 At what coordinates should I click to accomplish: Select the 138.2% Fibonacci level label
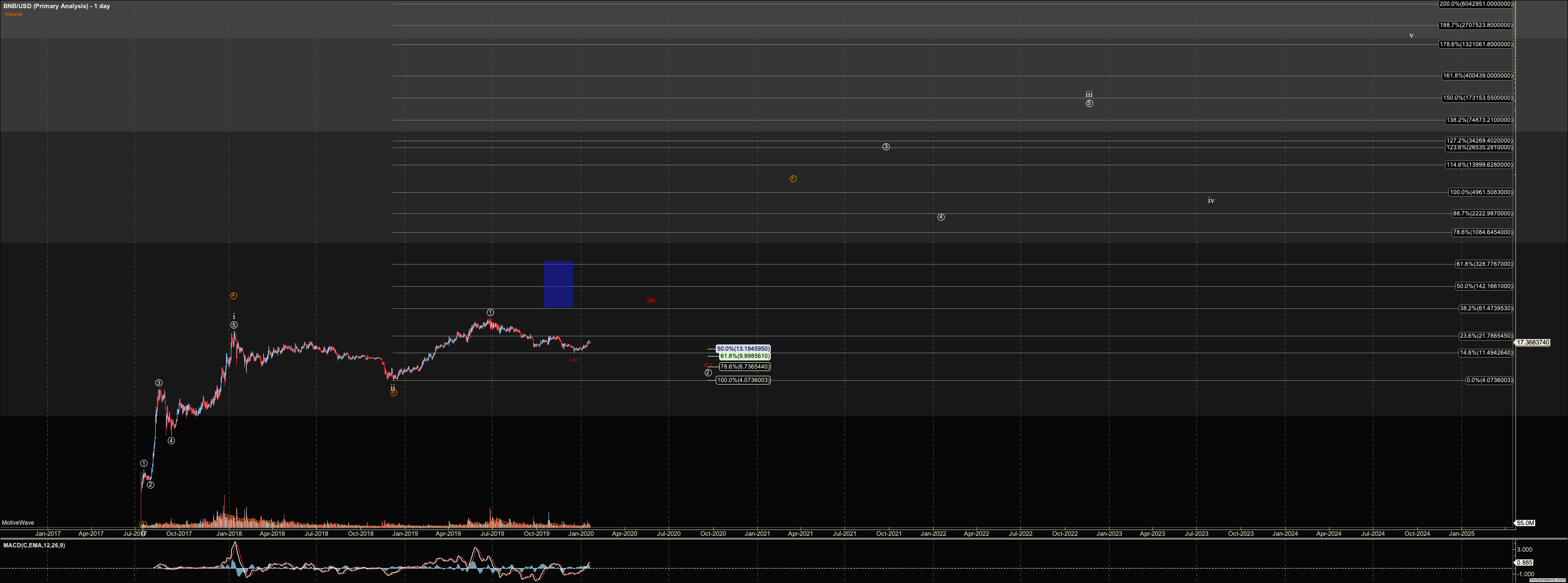[x=1479, y=120]
